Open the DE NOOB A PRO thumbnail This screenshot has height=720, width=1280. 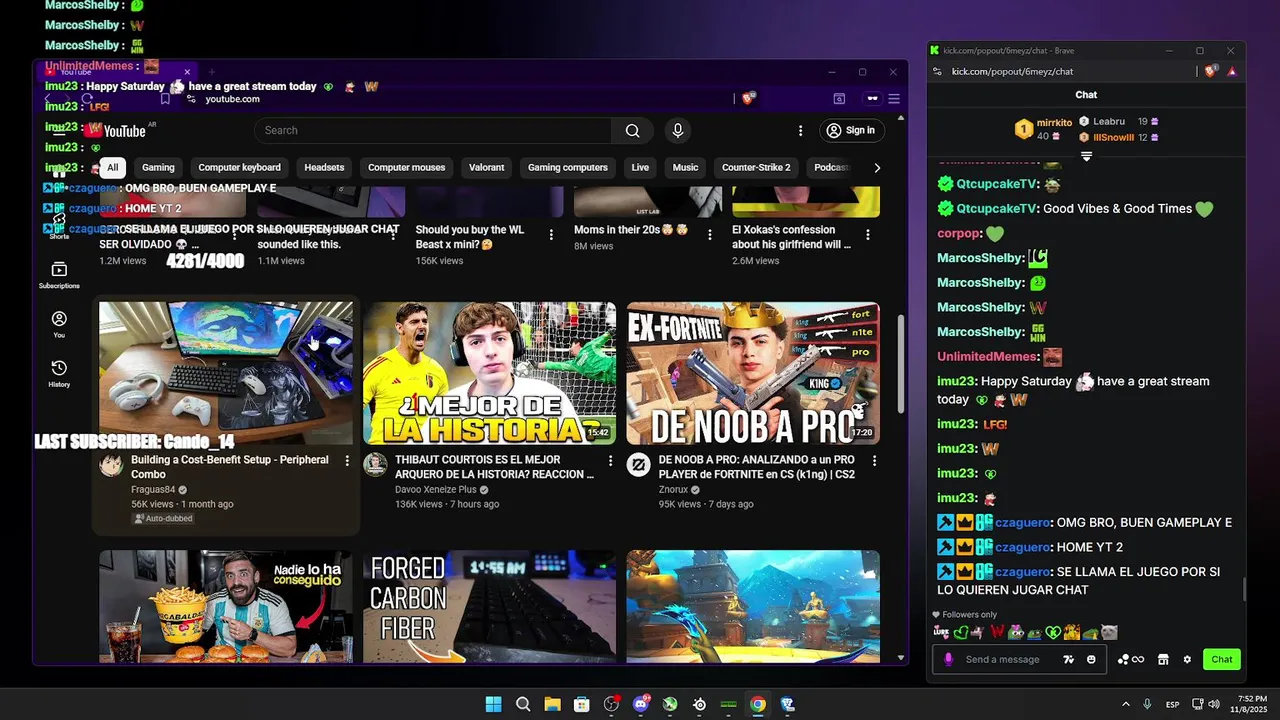[753, 373]
